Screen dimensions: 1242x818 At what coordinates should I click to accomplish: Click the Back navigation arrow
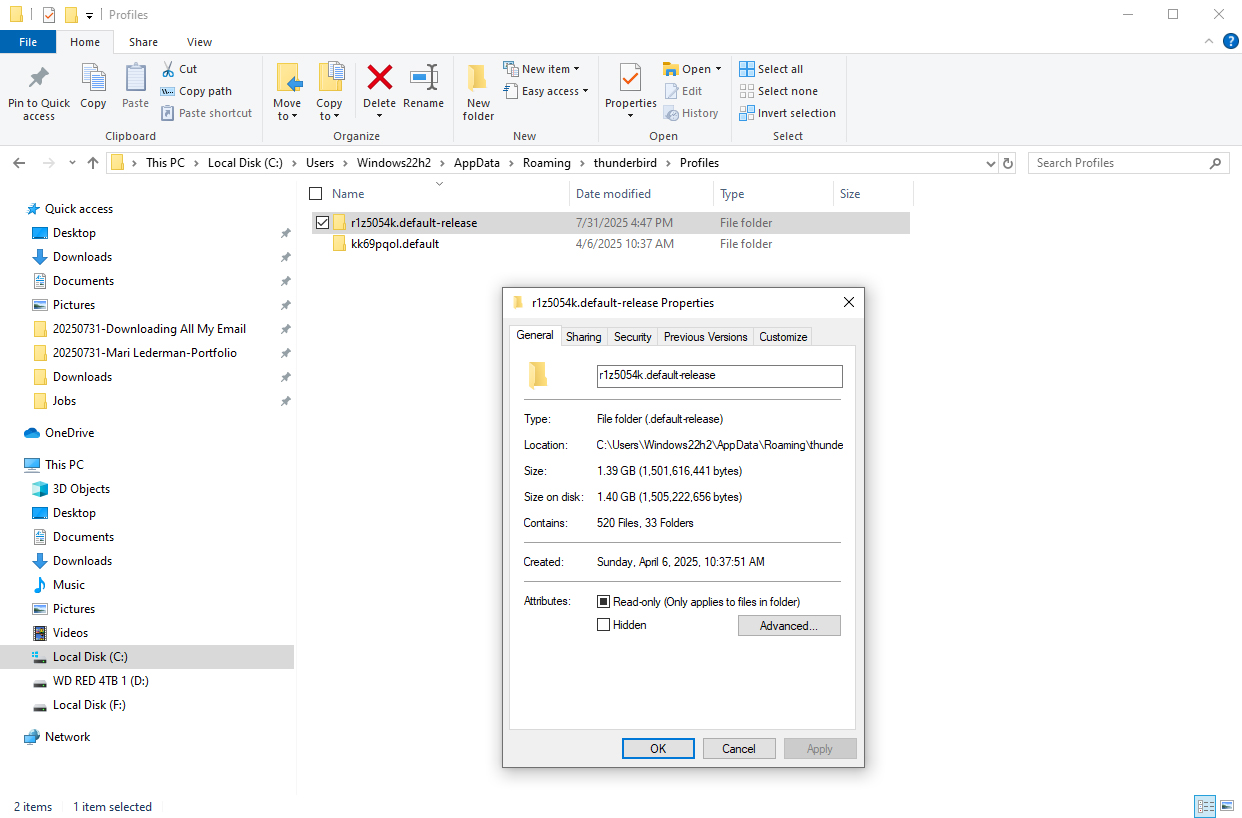tap(20, 163)
